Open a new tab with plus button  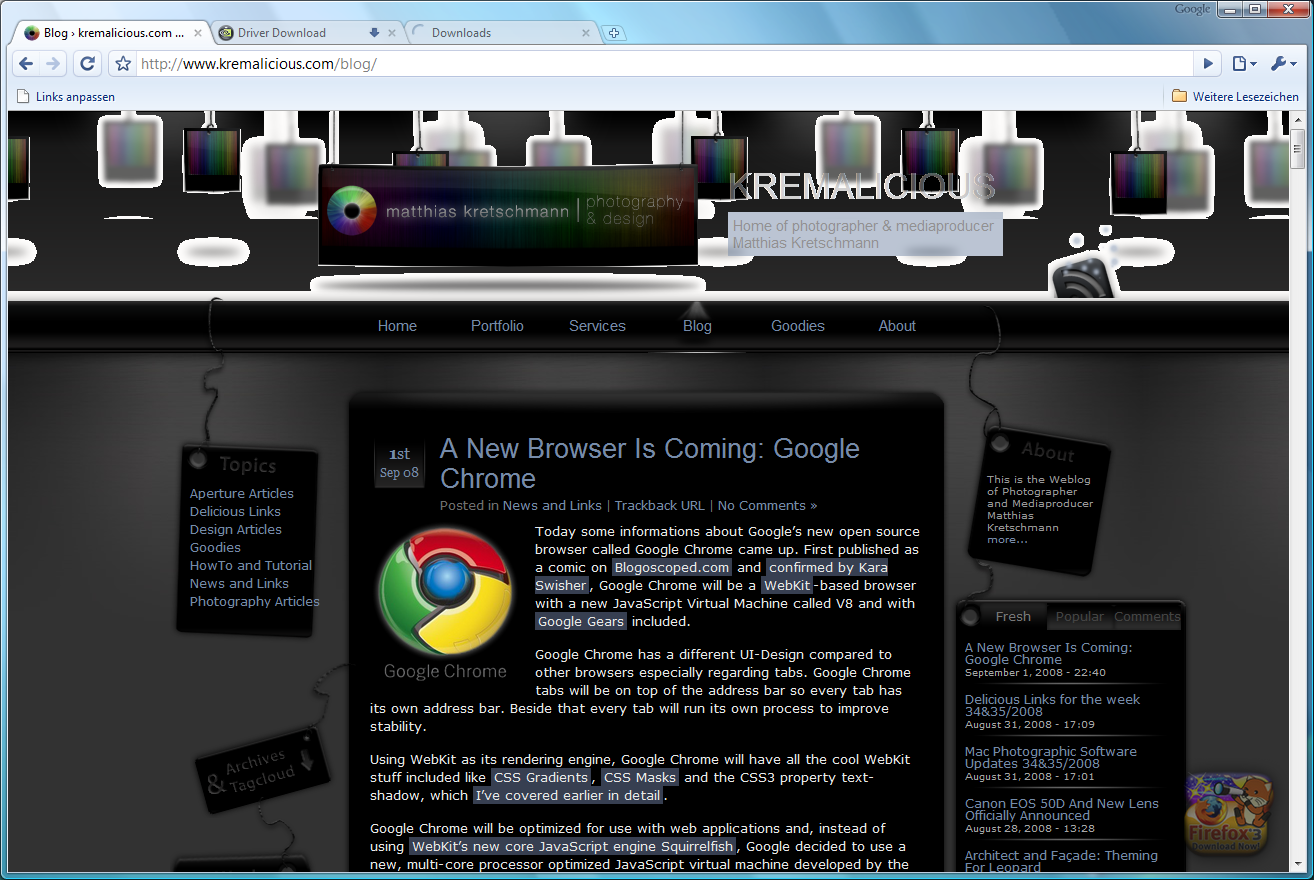(615, 33)
